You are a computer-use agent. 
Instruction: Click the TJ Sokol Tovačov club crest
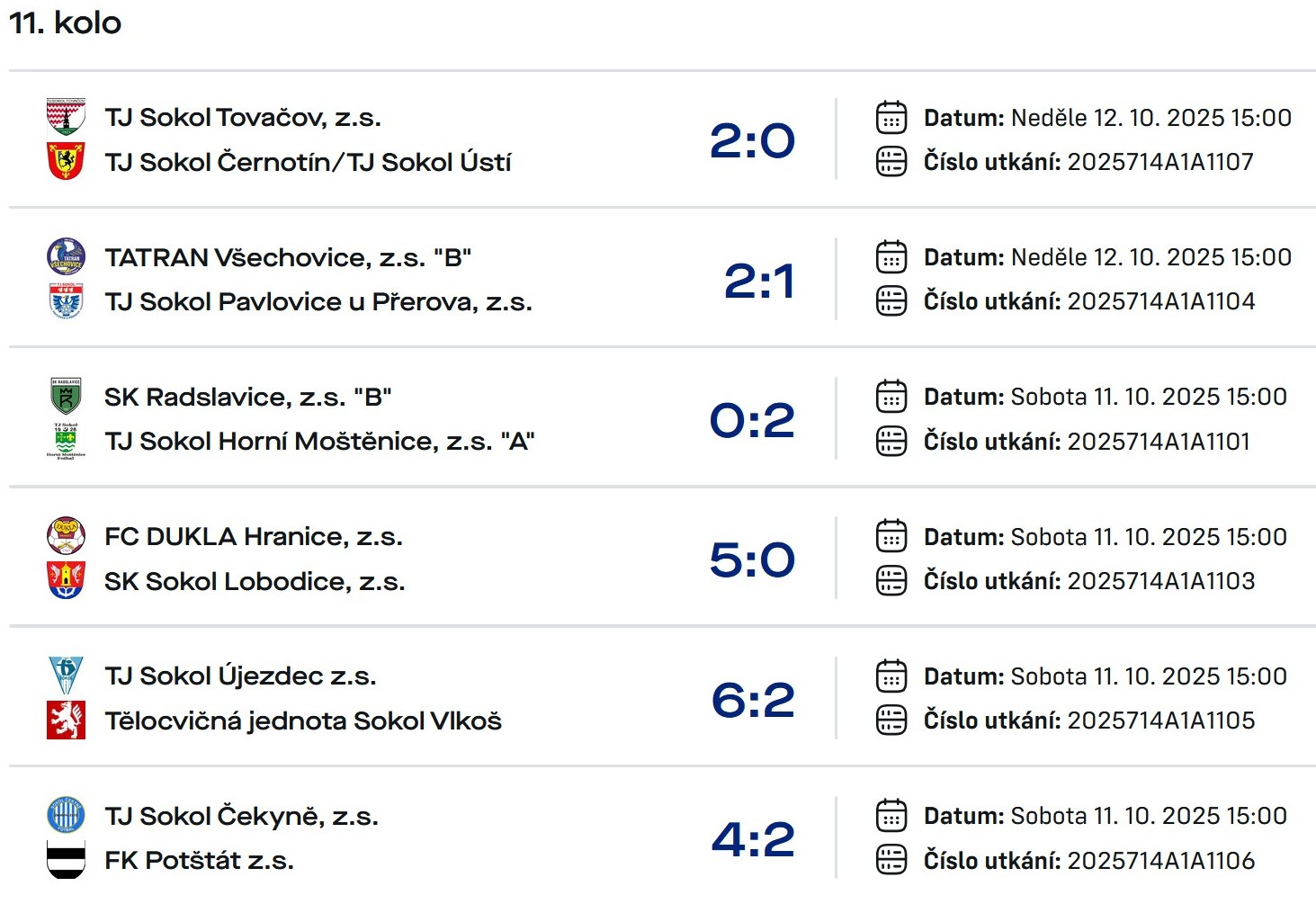point(66,117)
